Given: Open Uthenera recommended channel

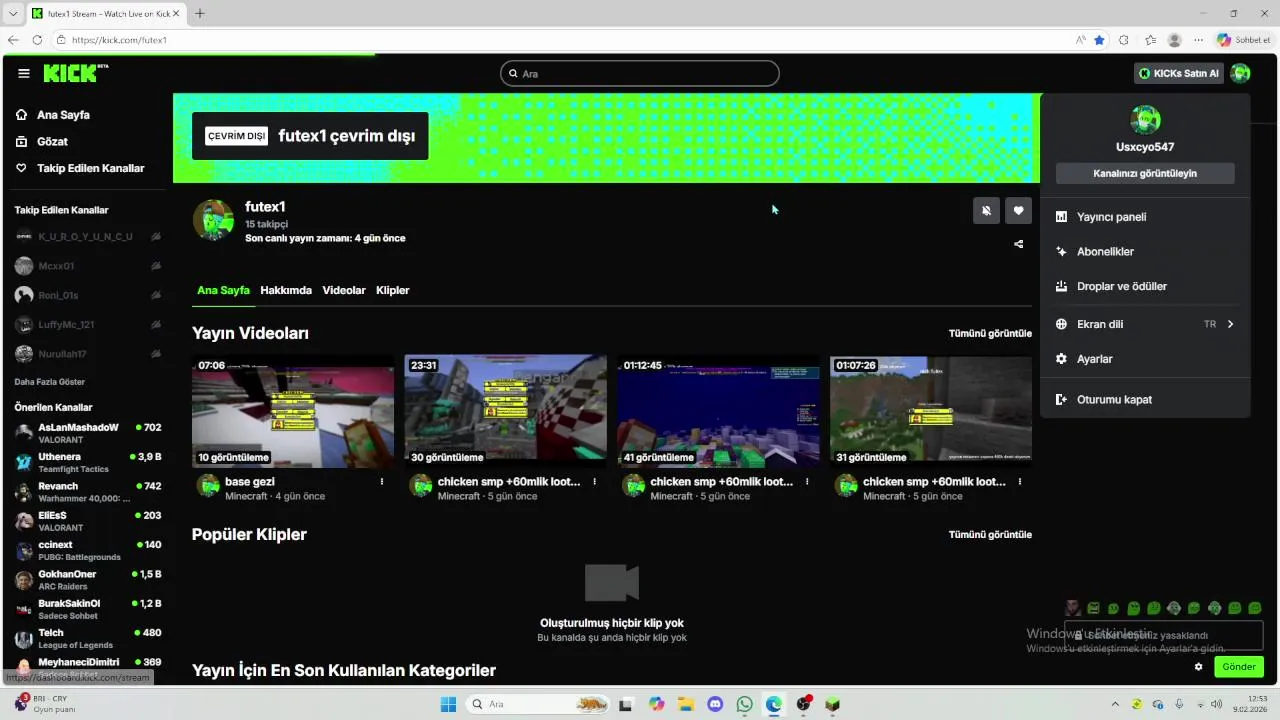Looking at the screenshot, I should [88, 462].
